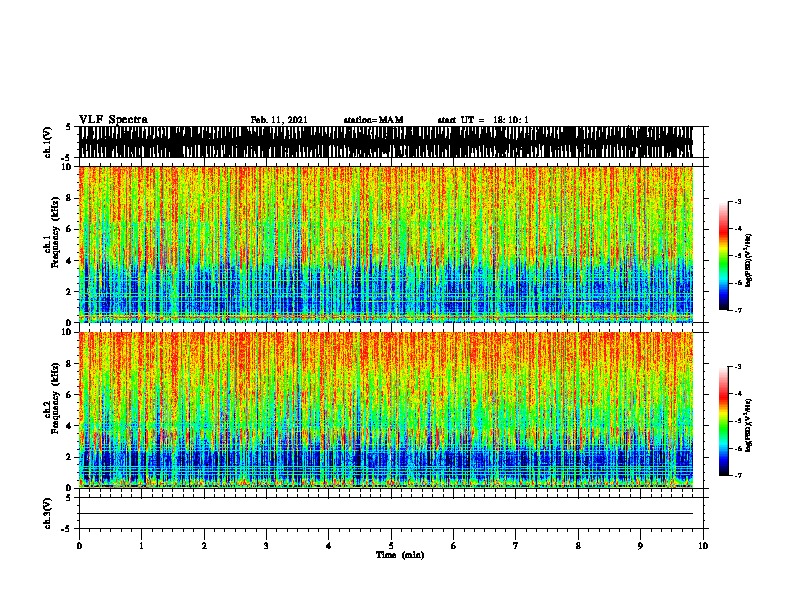Click time axis tick label "3"

(266, 546)
